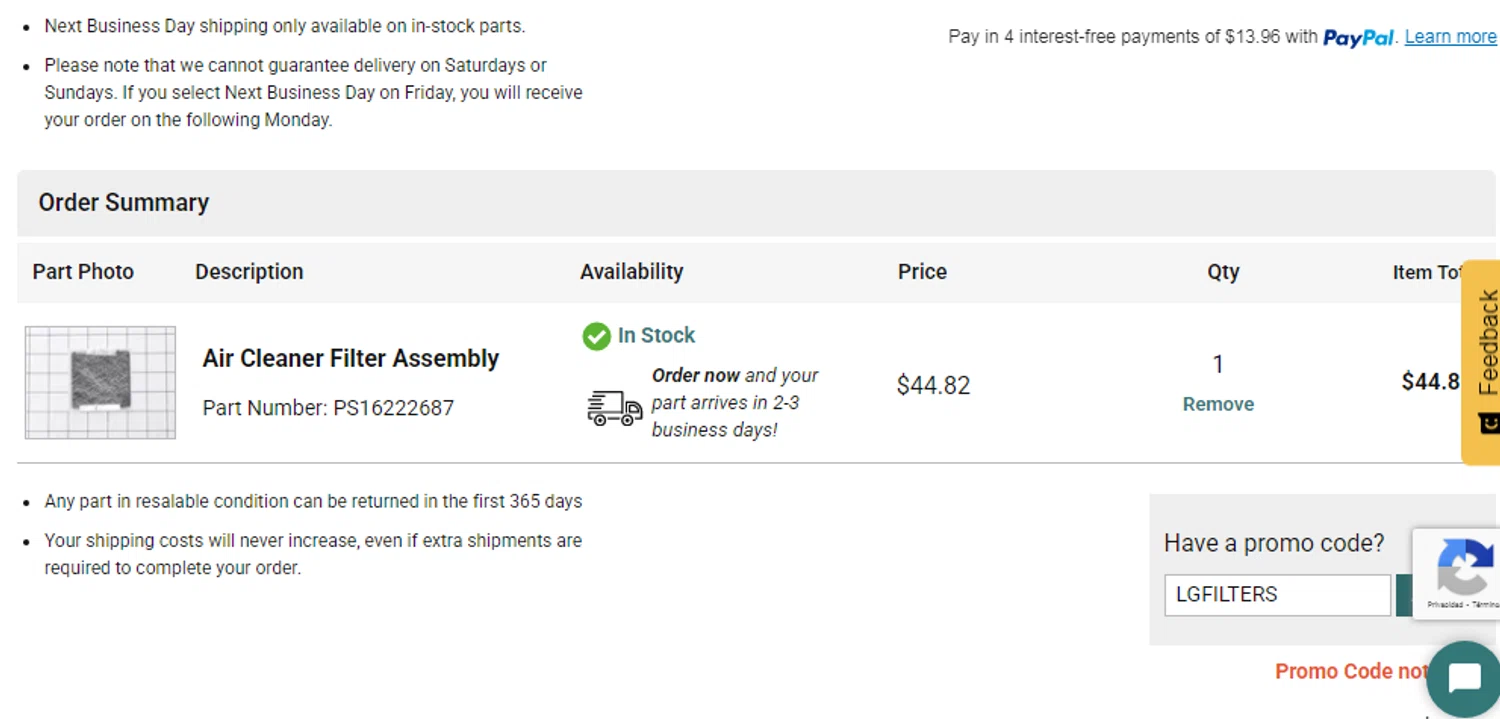Click the delivery truck icon

pos(614,408)
